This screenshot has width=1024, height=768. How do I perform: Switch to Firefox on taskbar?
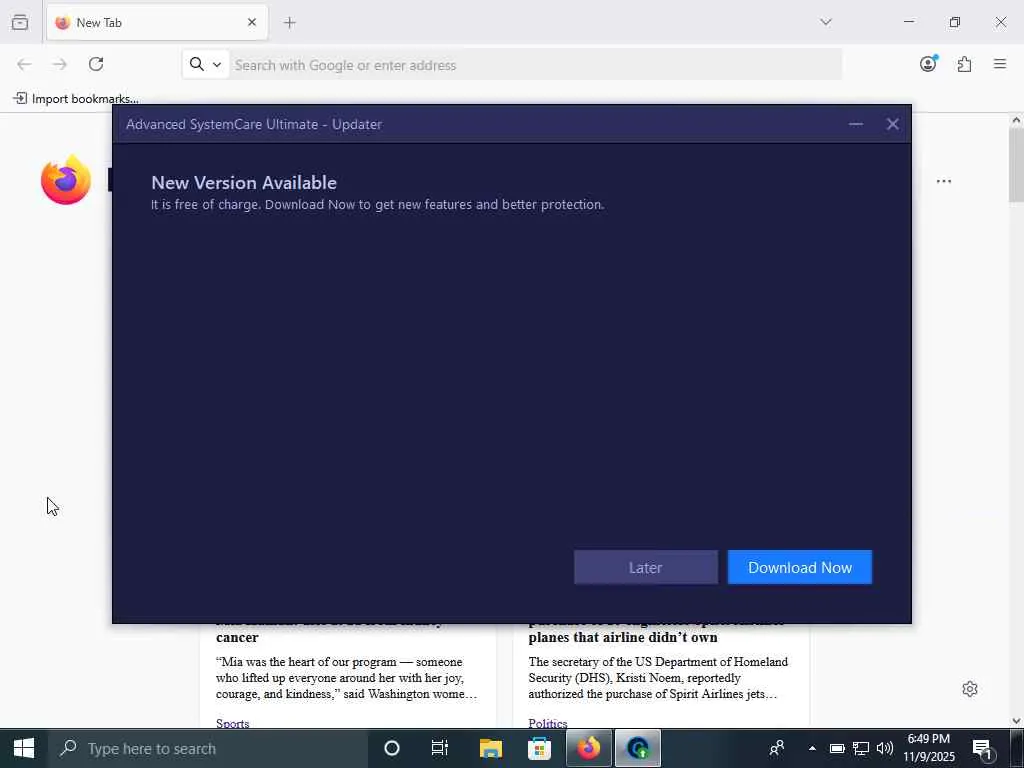pyautogui.click(x=588, y=748)
